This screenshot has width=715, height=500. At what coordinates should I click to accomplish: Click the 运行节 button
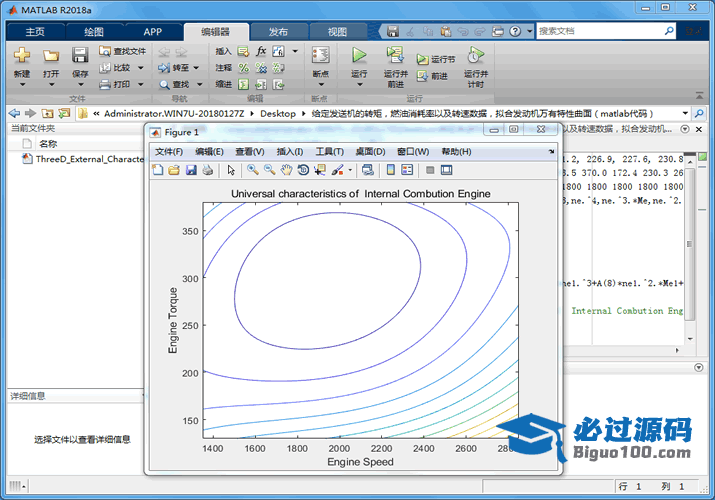(436, 59)
